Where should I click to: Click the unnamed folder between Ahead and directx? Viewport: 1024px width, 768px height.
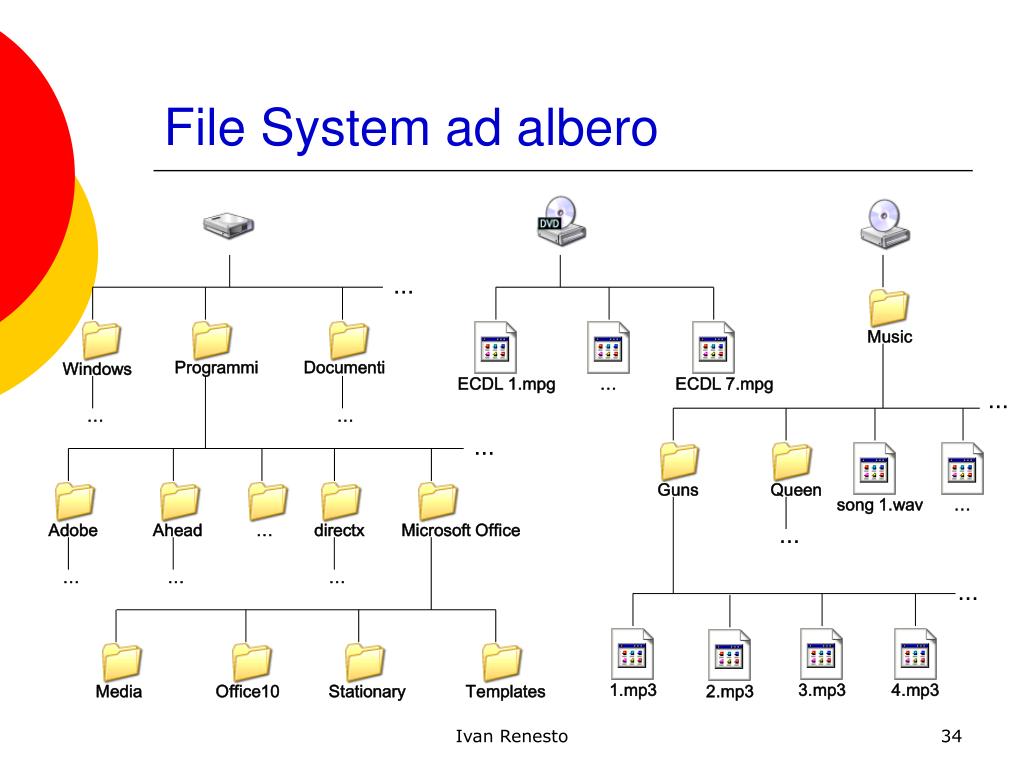pyautogui.click(x=268, y=502)
